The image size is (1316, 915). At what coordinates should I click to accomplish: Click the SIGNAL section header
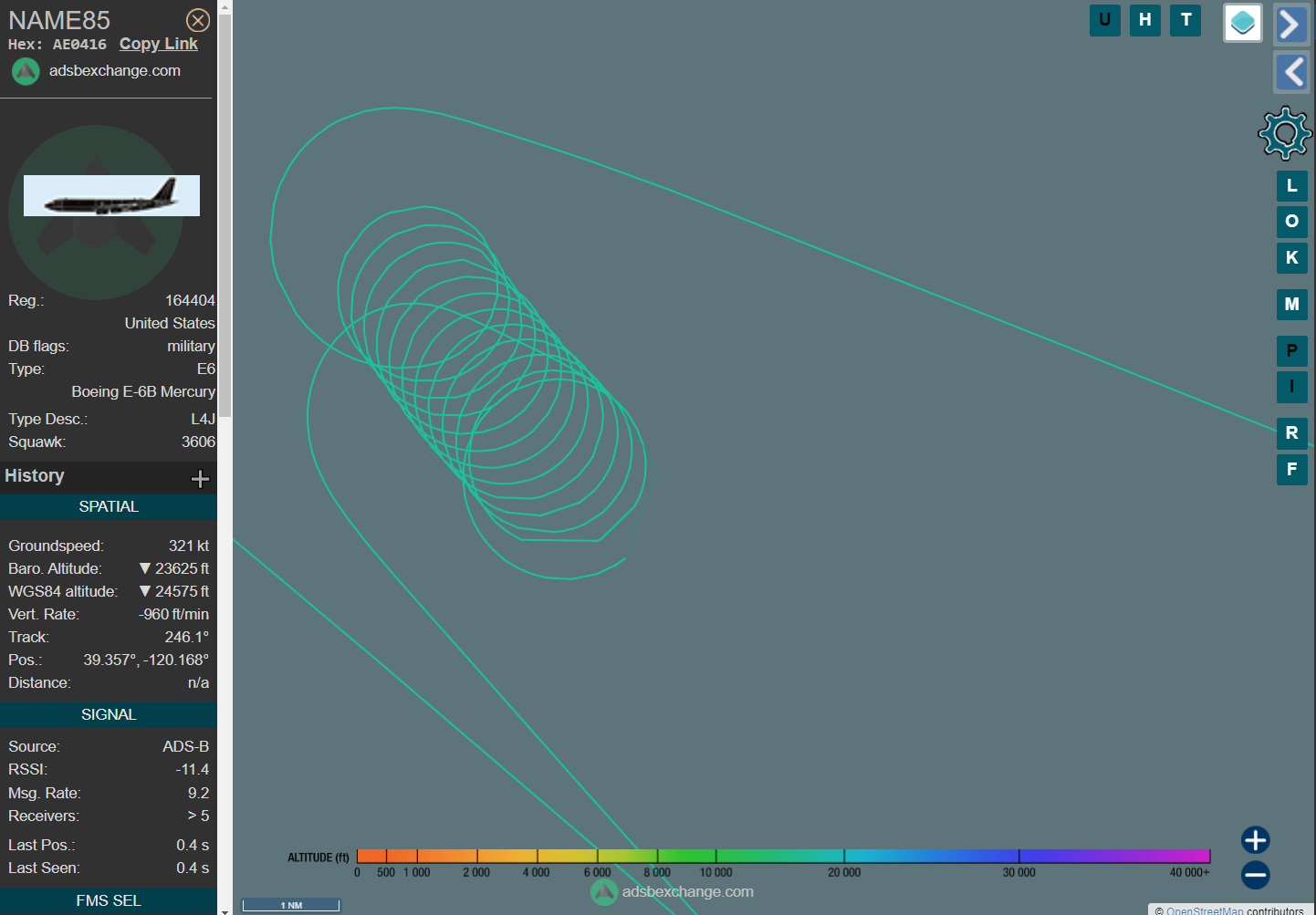click(109, 714)
